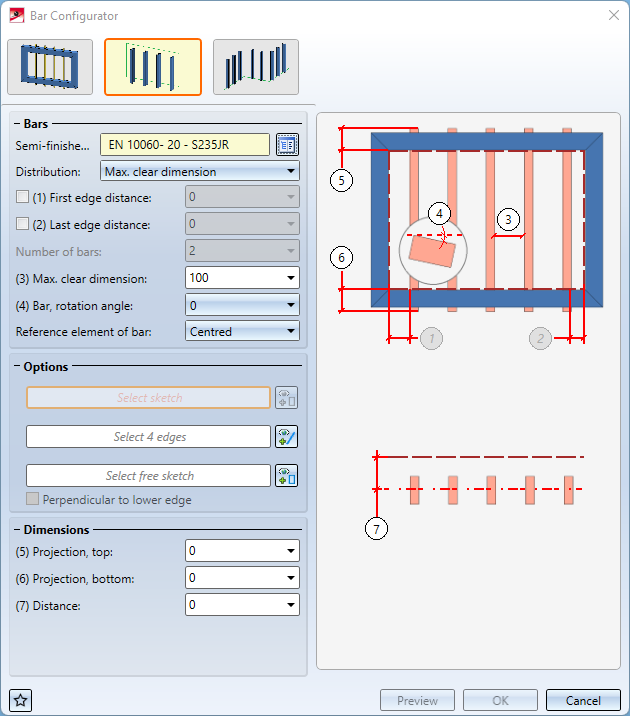The width and height of the screenshot is (630, 716).
Task: Click the Select free sketch field
Action: [149, 475]
